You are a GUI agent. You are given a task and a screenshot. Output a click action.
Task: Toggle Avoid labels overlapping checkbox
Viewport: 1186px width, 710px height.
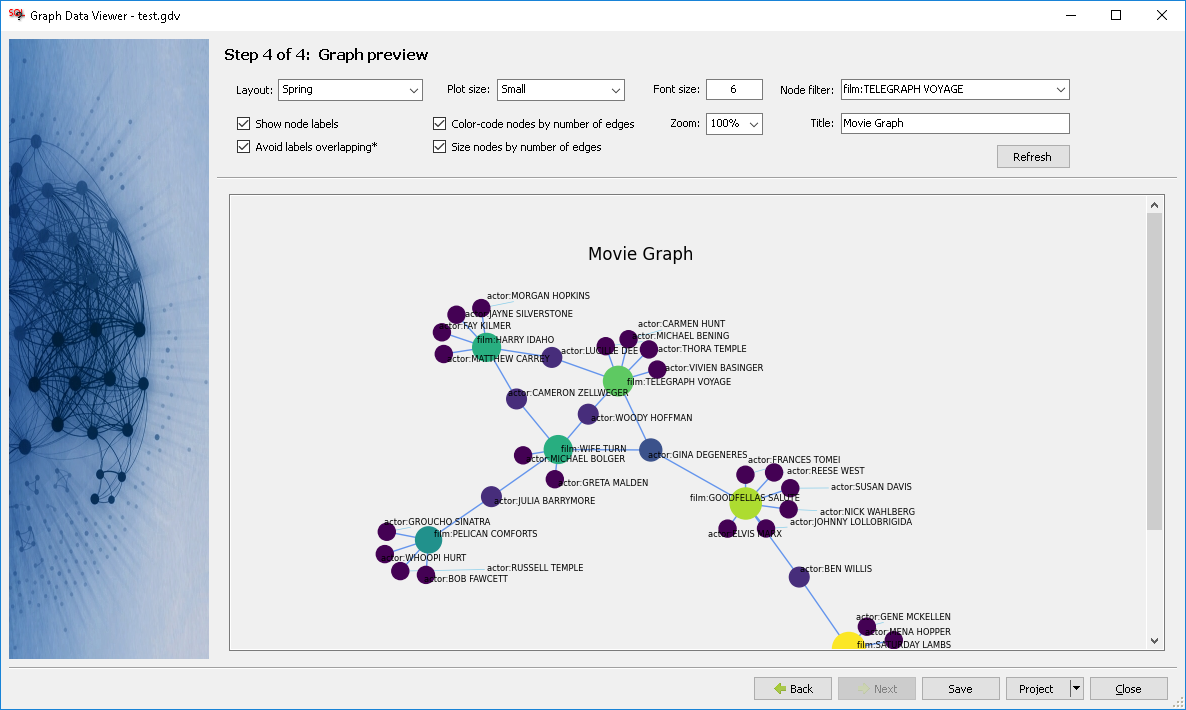244,147
